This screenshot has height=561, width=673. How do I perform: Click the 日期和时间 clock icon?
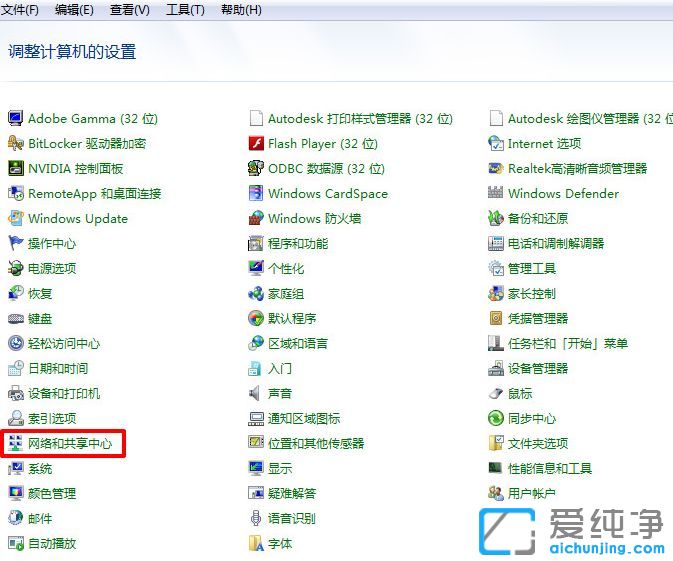16,368
